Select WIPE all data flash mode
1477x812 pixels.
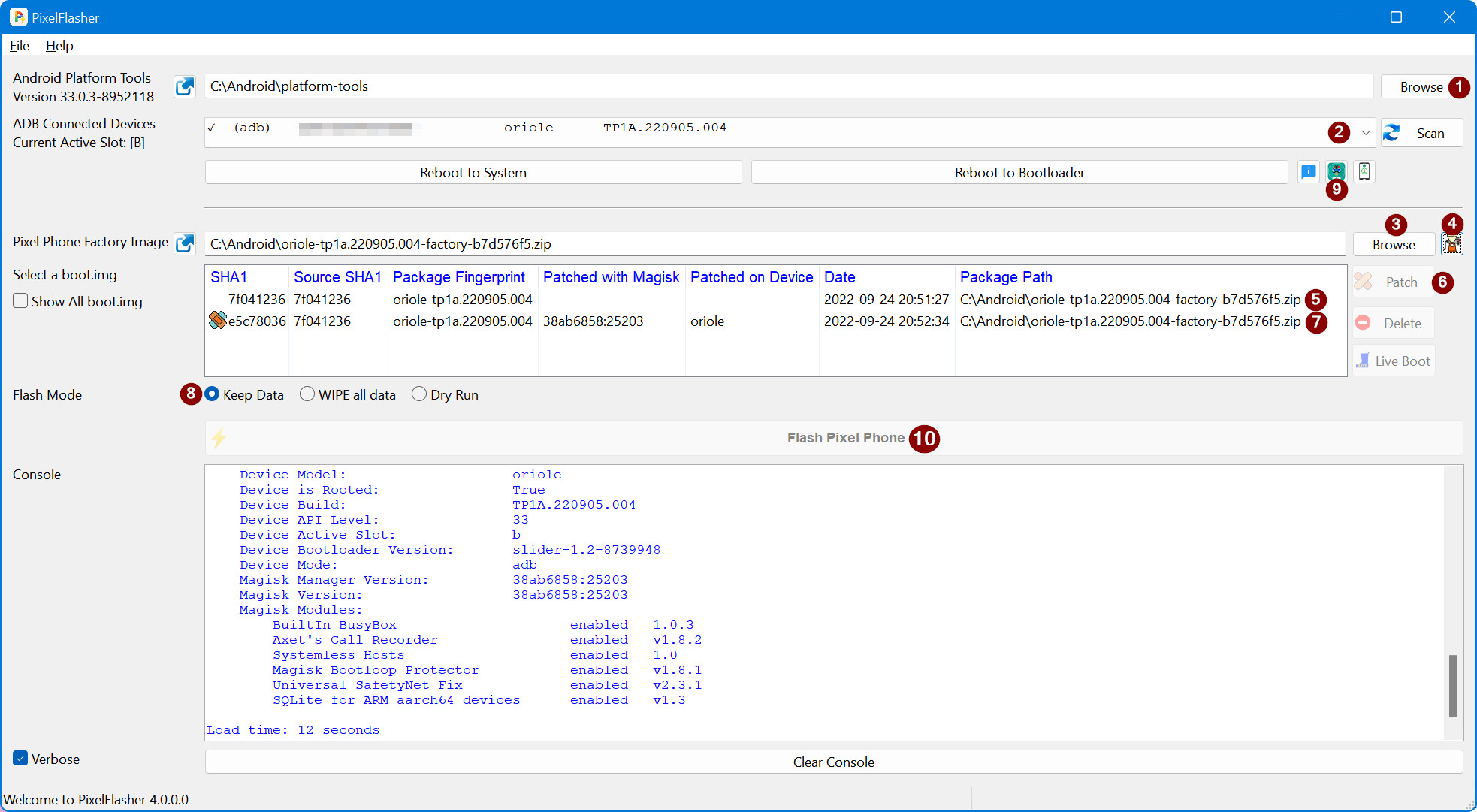[307, 394]
